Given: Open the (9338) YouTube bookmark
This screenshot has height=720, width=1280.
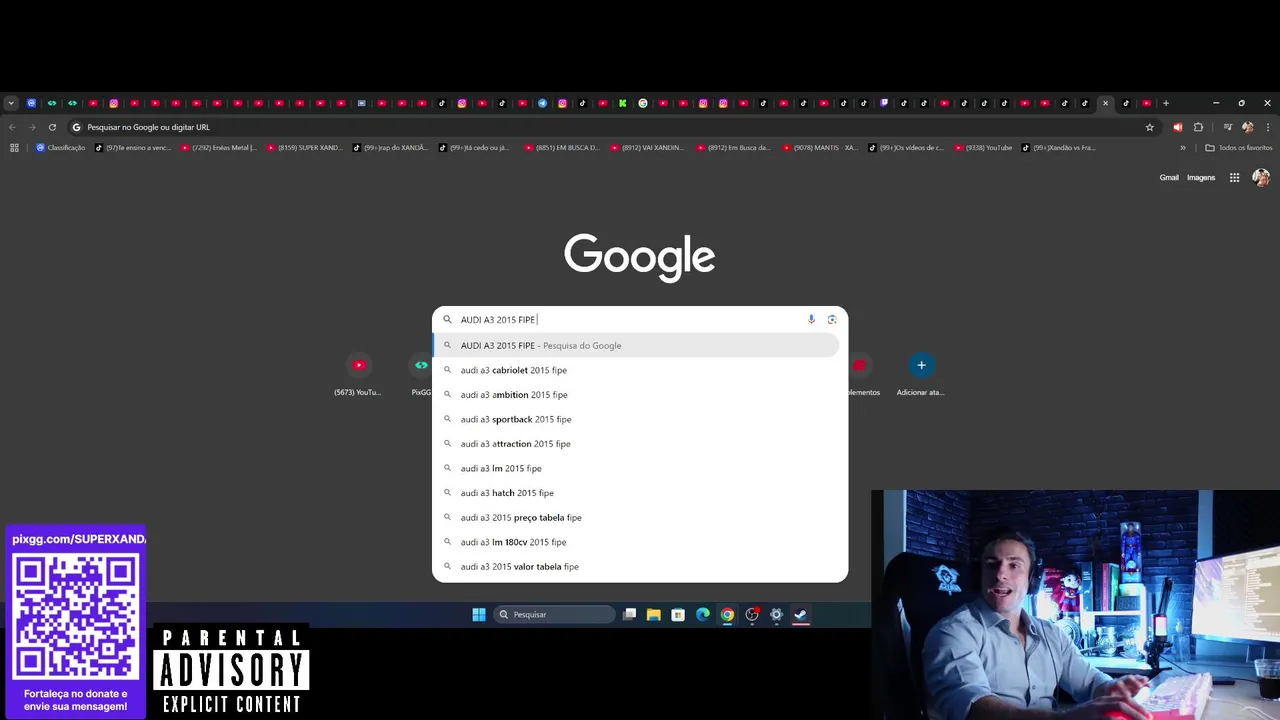Looking at the screenshot, I should coord(983,148).
